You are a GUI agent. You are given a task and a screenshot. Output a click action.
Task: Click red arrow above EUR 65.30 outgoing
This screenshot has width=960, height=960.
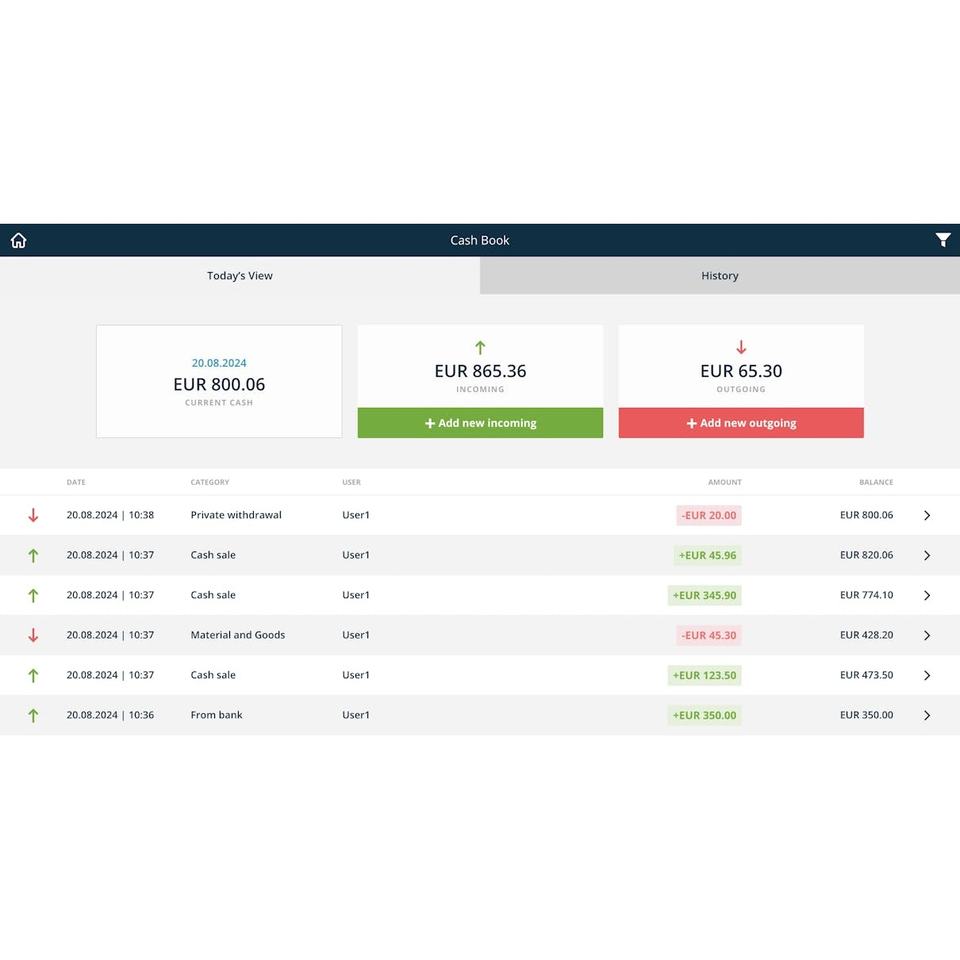coord(741,348)
